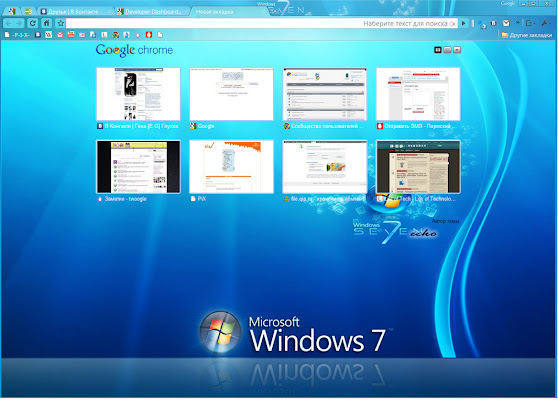This screenshot has width=558, height=400.
Task: Open the Chrome logo bookmark icon
Action: pos(115,35)
